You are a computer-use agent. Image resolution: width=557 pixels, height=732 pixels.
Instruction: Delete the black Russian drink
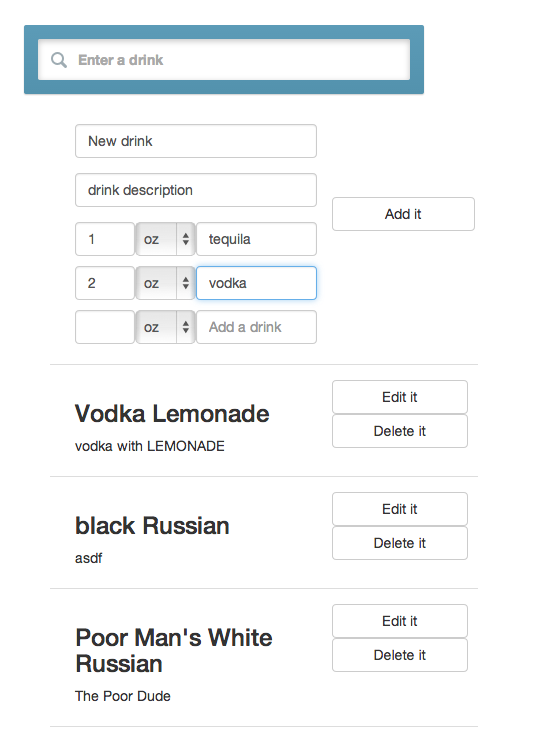(x=400, y=543)
